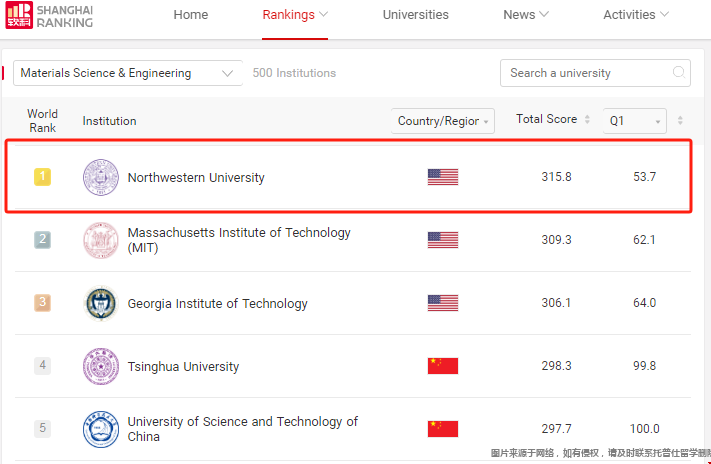
Task: Open University of Science and Technology of China
Action: (243, 429)
